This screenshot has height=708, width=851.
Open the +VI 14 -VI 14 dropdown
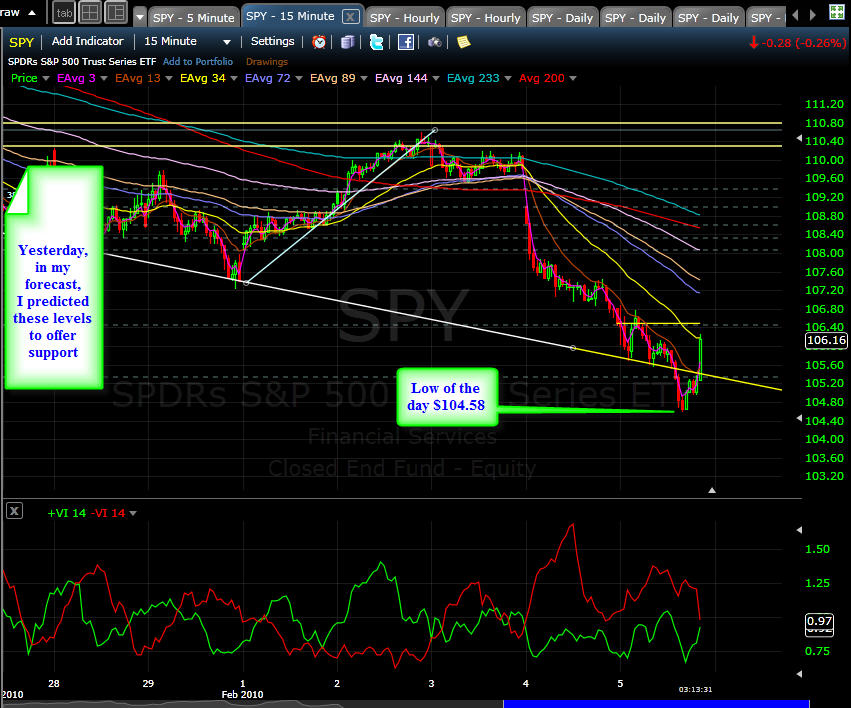pos(133,513)
